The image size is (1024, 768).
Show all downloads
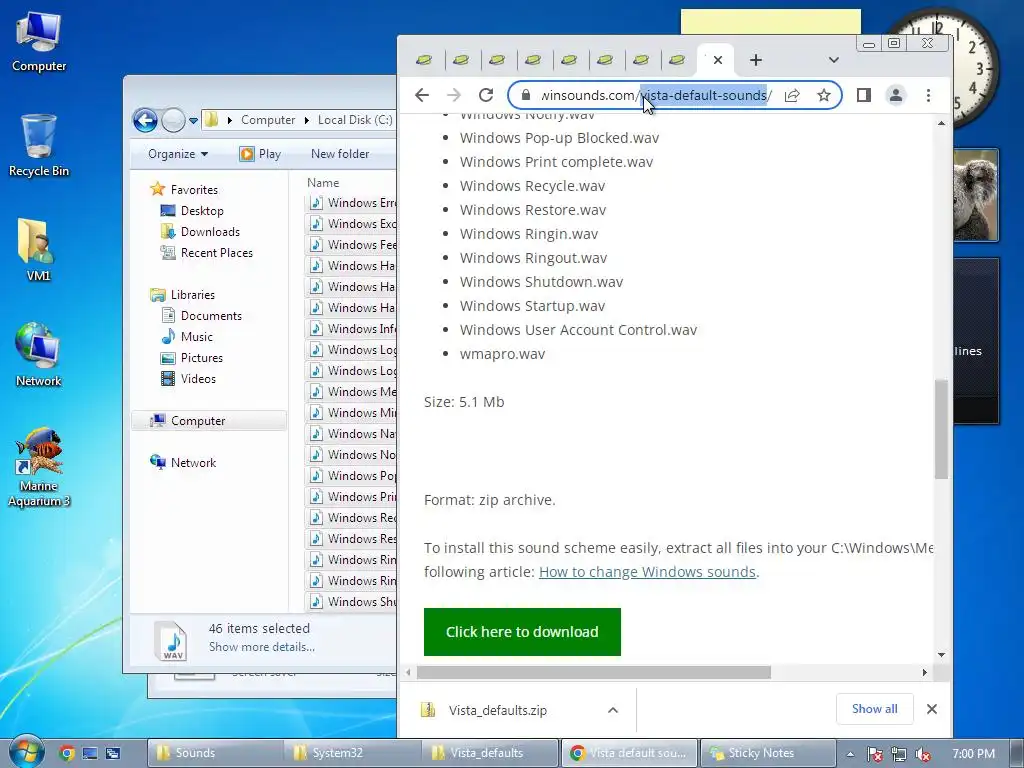click(x=874, y=709)
